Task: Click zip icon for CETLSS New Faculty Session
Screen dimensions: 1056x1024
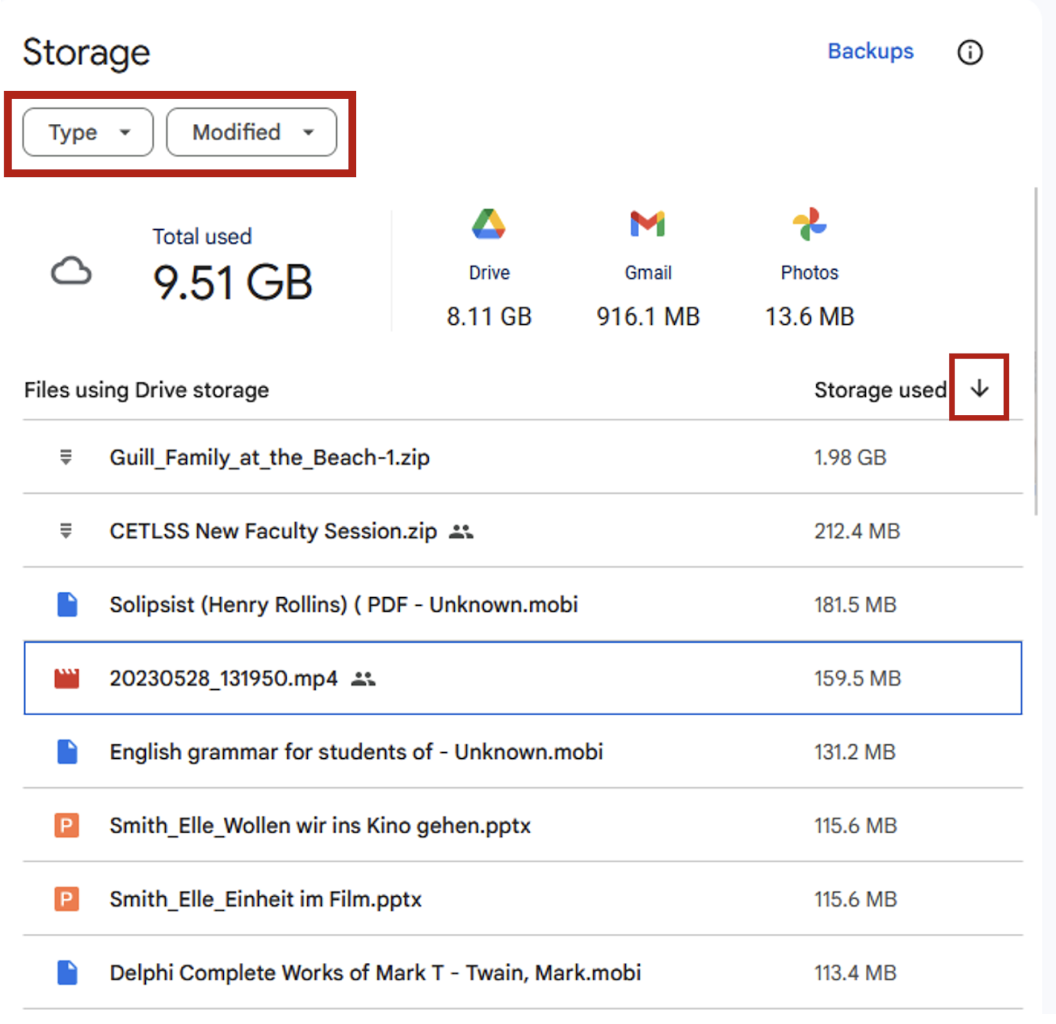Action: click(x=66, y=531)
